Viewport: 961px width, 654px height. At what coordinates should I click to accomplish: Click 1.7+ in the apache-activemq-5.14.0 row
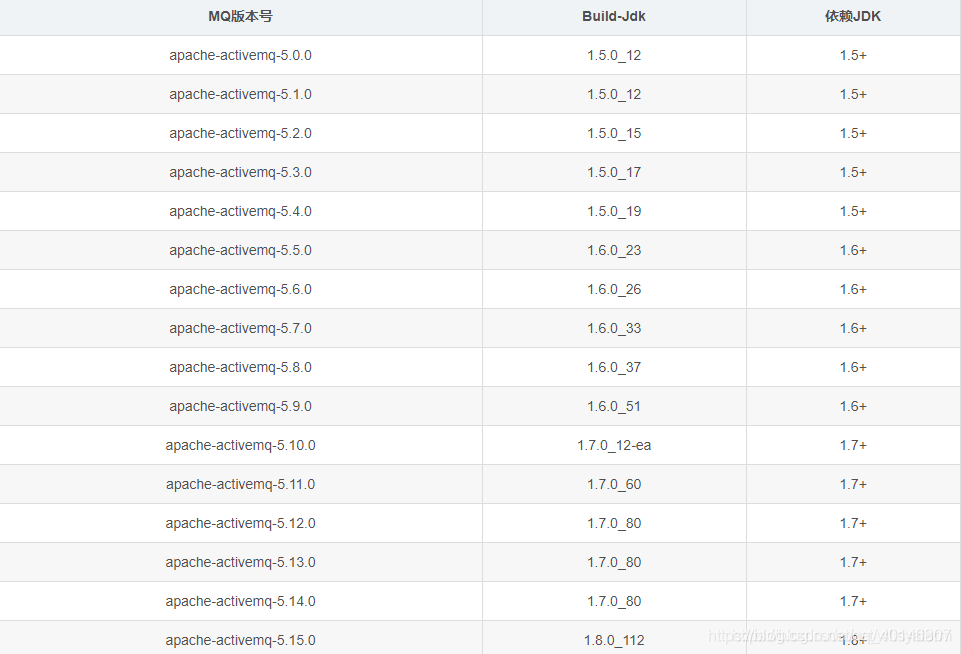(x=853, y=601)
